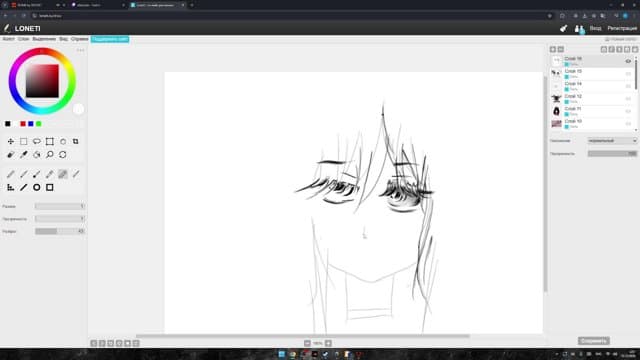
Task: Select the Слой 14 layer row
Action: tap(592, 86)
